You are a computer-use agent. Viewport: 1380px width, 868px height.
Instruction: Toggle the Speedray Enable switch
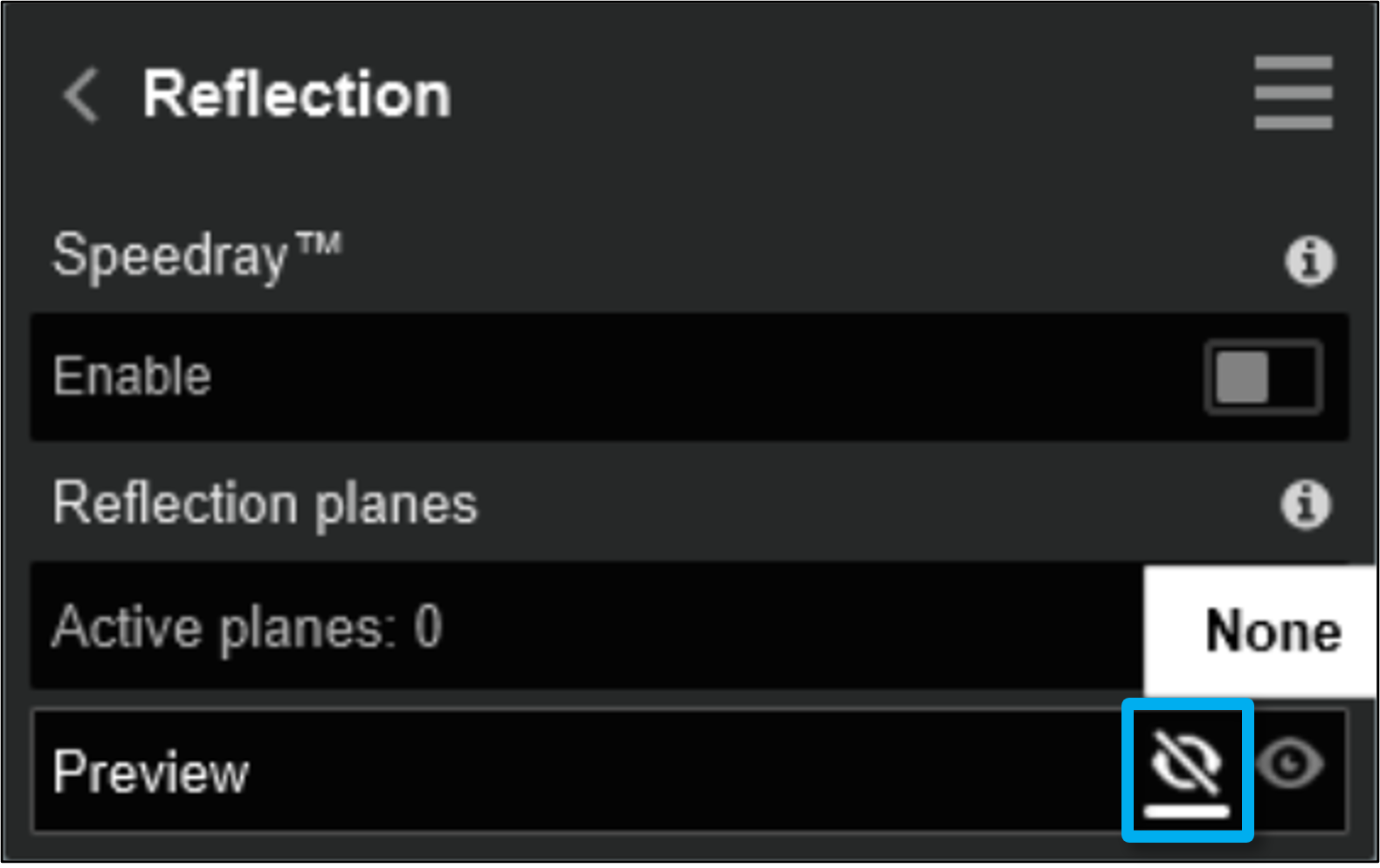point(1263,377)
